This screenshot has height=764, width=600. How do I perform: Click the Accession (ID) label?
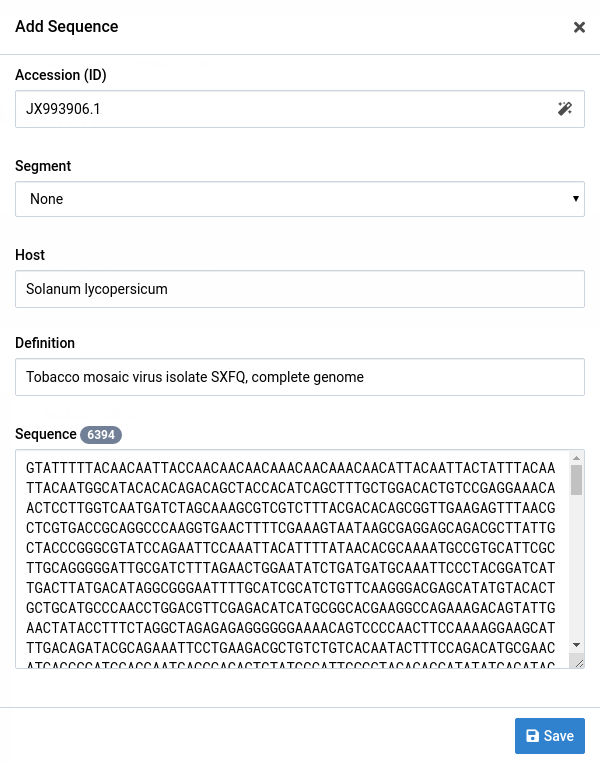click(61, 76)
